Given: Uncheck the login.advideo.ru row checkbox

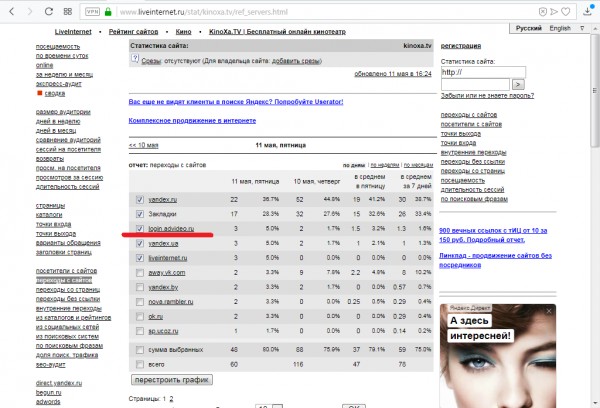Looking at the screenshot, I should (140, 228).
